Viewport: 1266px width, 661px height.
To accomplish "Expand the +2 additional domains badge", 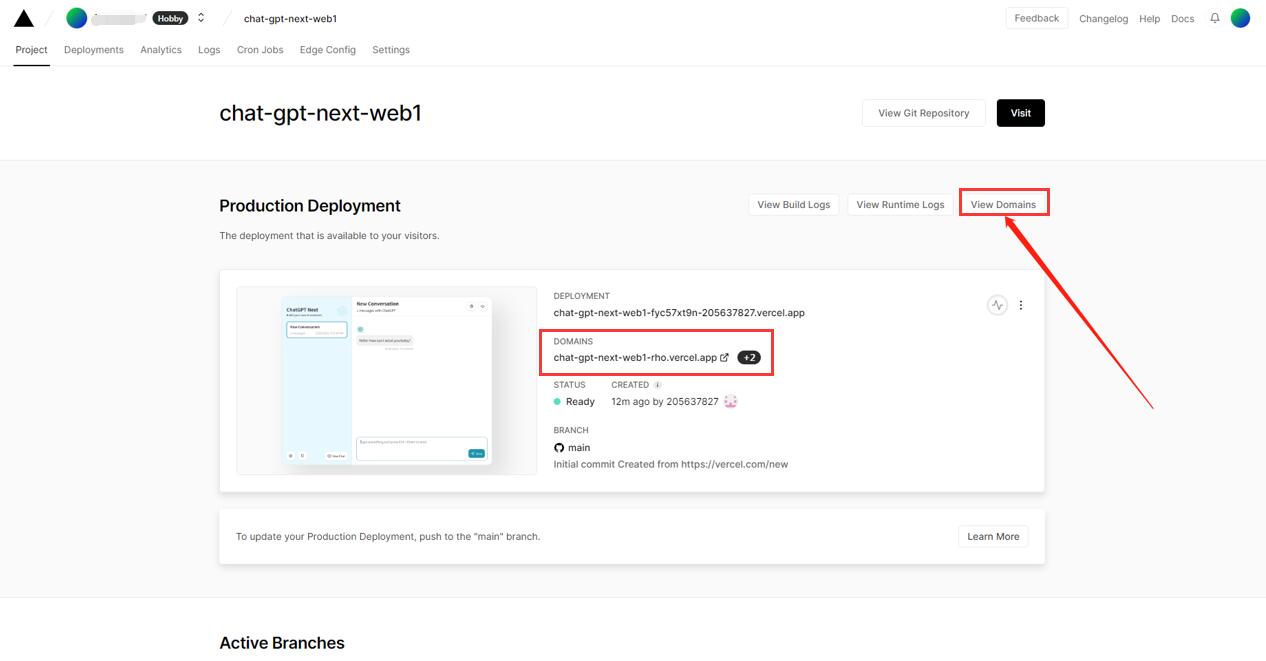I will (x=749, y=358).
